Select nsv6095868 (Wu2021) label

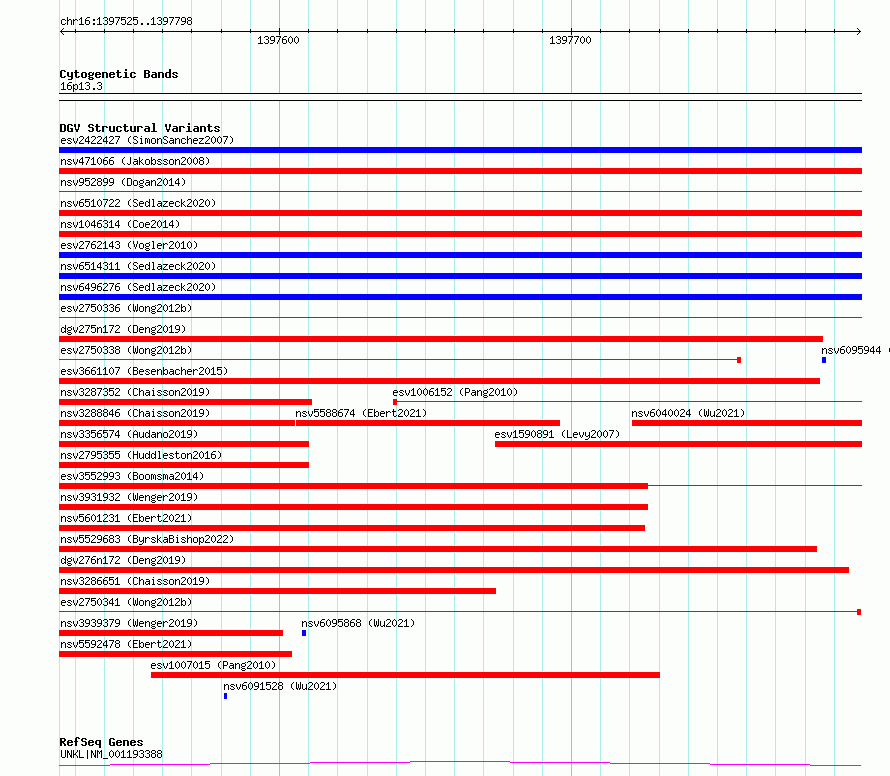point(358,623)
